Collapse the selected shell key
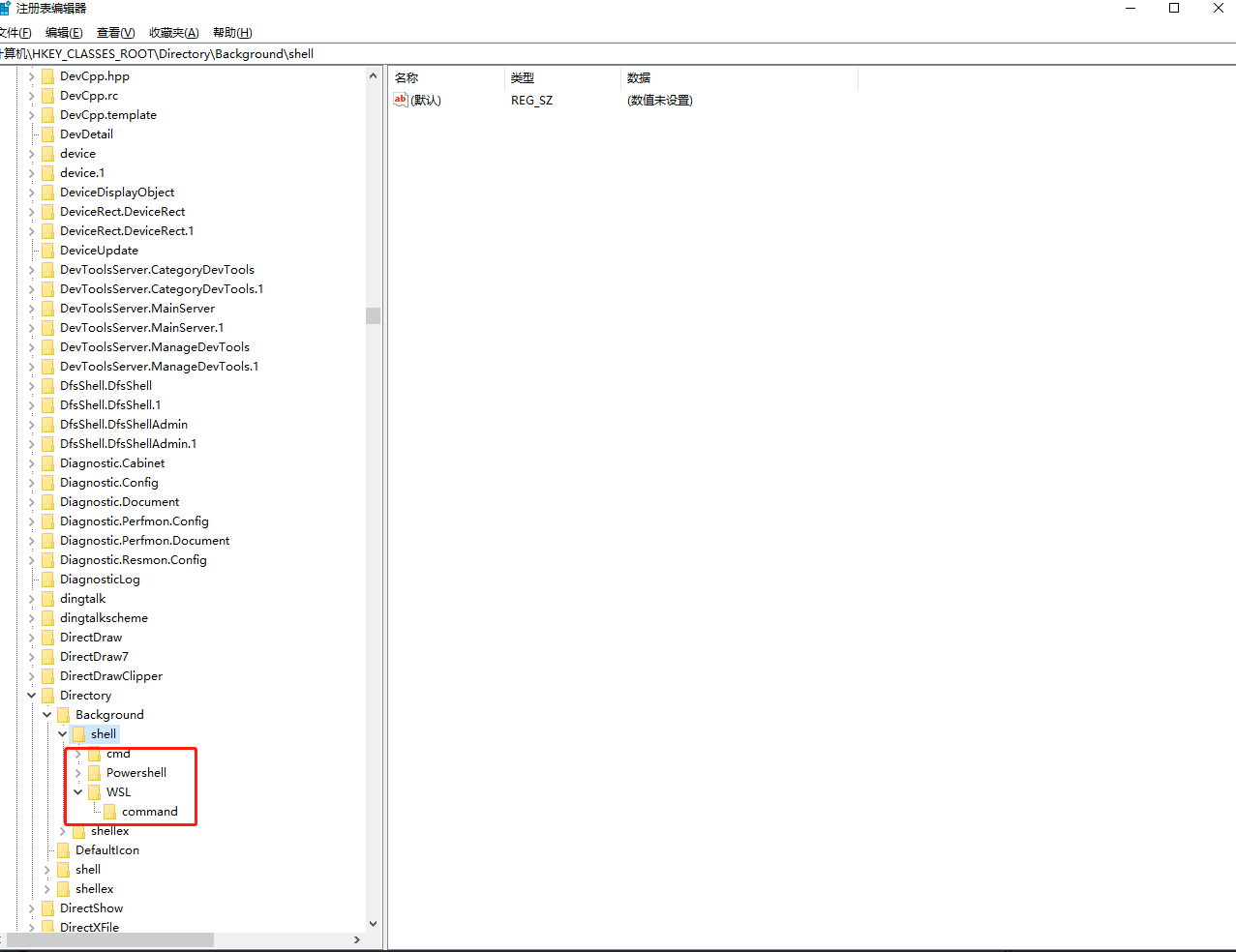The height and width of the screenshot is (952, 1236). [x=62, y=734]
